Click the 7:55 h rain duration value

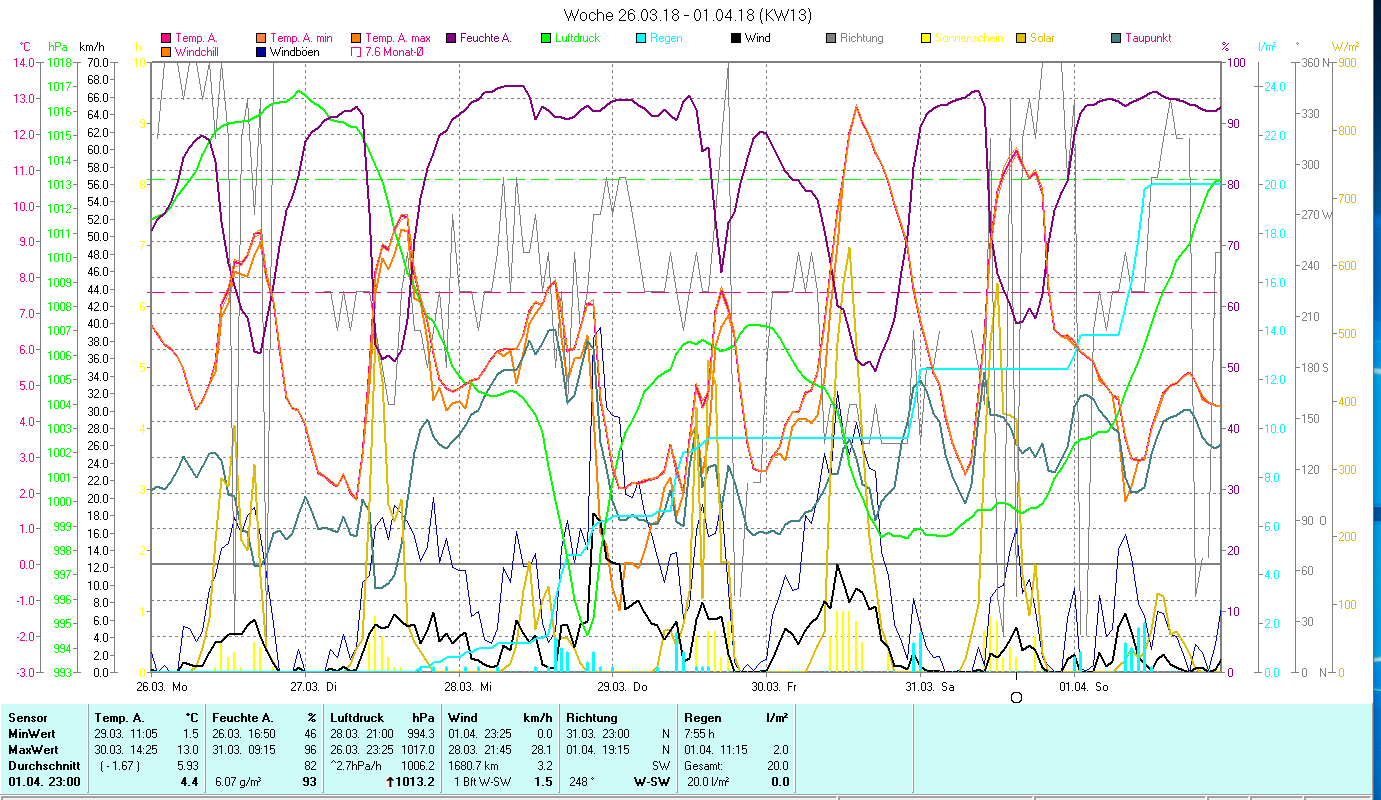tap(702, 733)
